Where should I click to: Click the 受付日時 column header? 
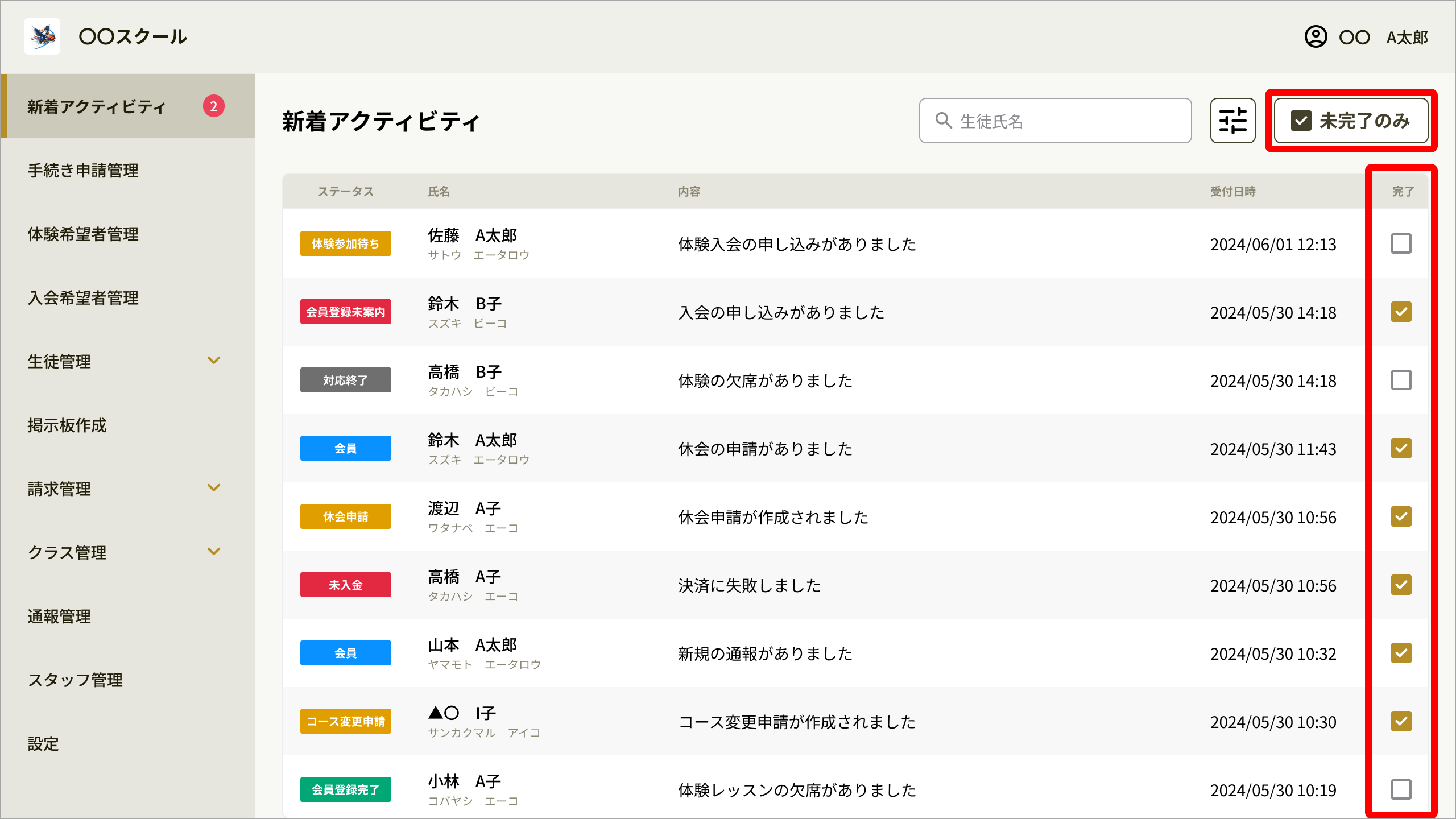click(1232, 192)
